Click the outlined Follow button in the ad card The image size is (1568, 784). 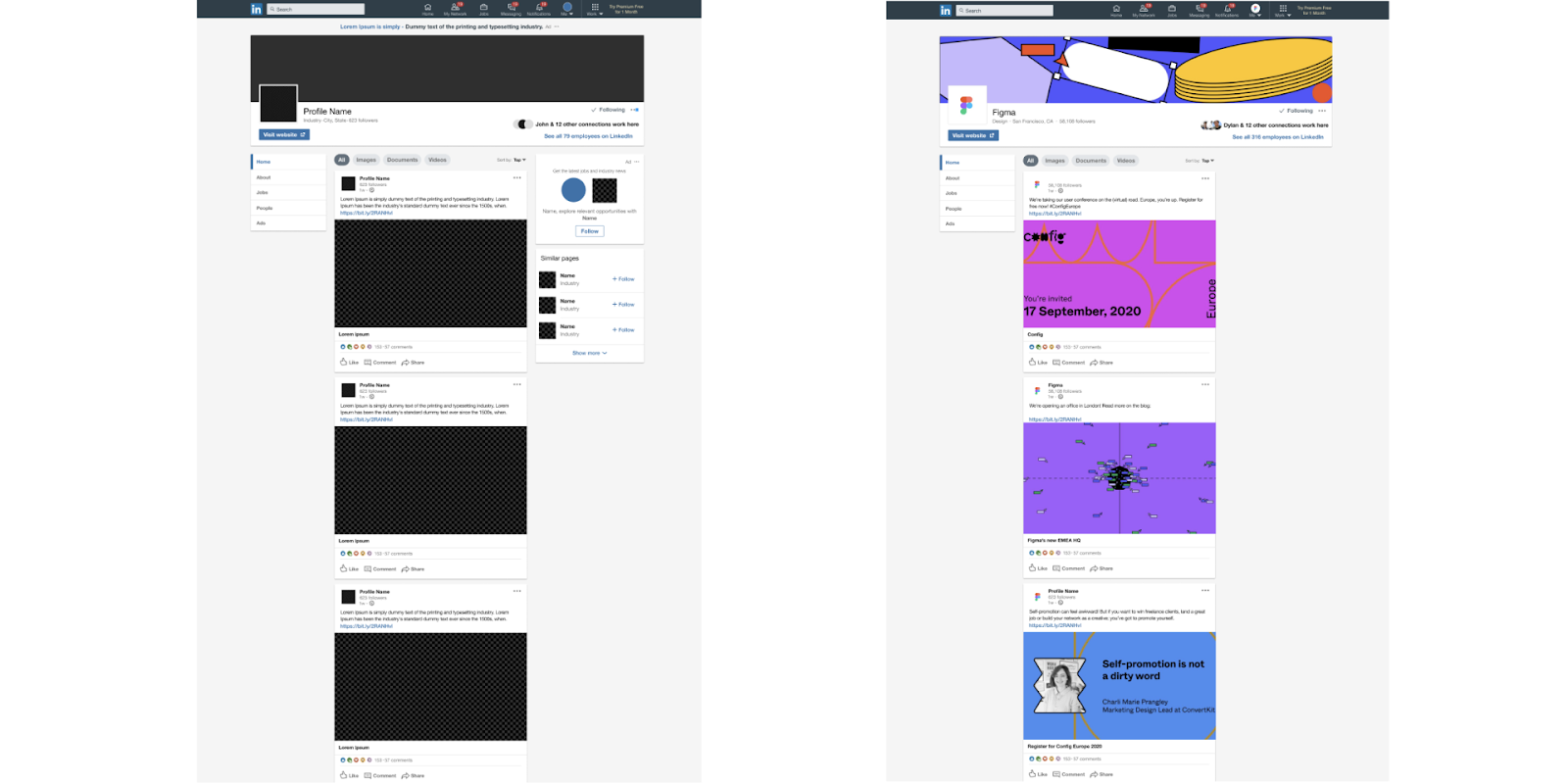coord(590,231)
